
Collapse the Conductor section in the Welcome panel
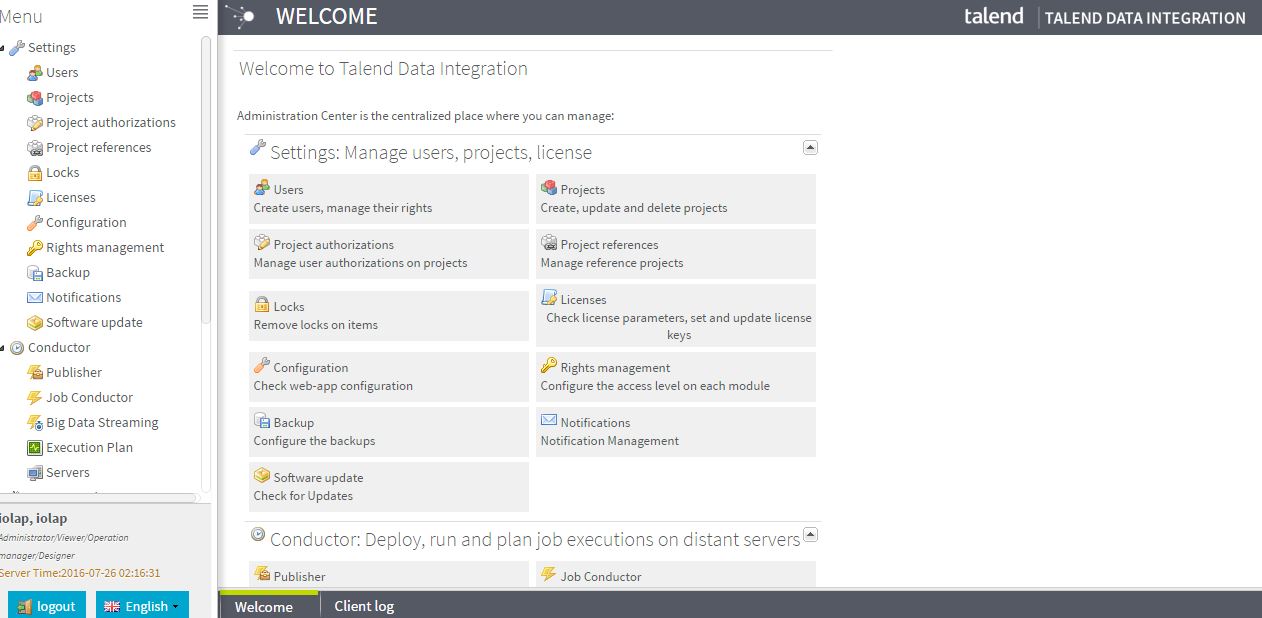pyautogui.click(x=811, y=534)
